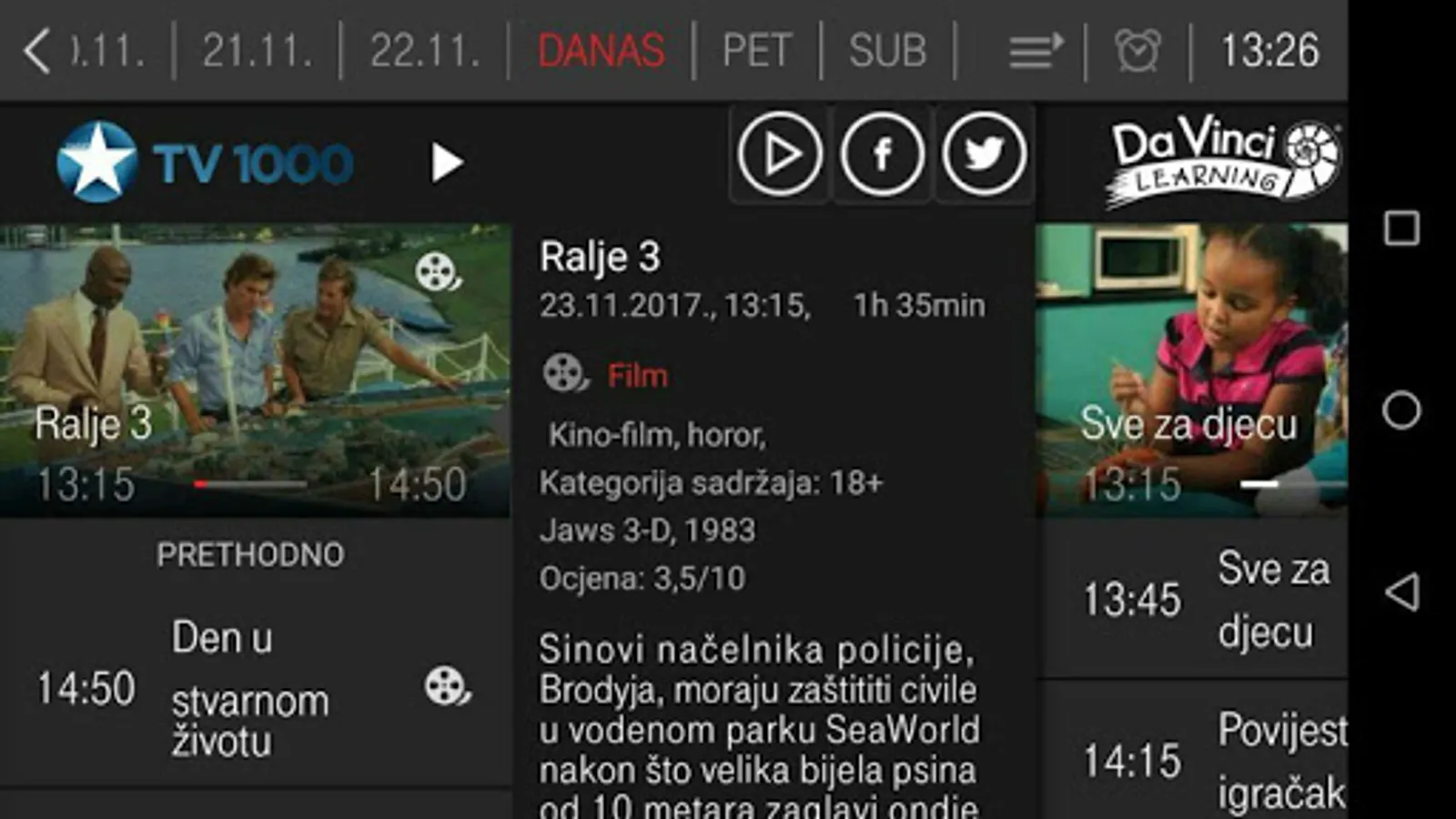Open the list sort icon in top bar
The width and height of the screenshot is (1456, 819).
(x=1036, y=50)
